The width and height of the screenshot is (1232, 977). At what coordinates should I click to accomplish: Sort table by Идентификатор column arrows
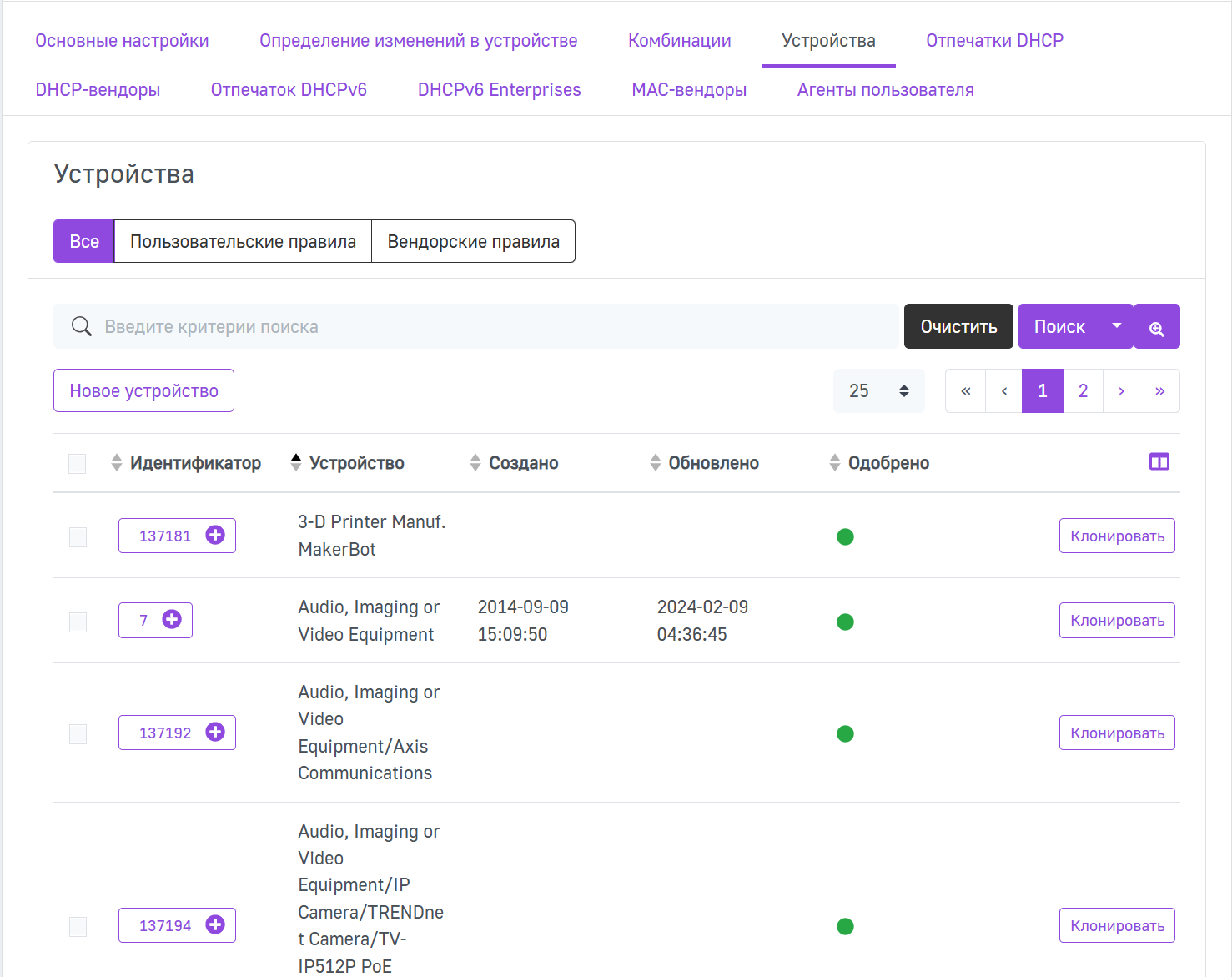pyautogui.click(x=117, y=463)
